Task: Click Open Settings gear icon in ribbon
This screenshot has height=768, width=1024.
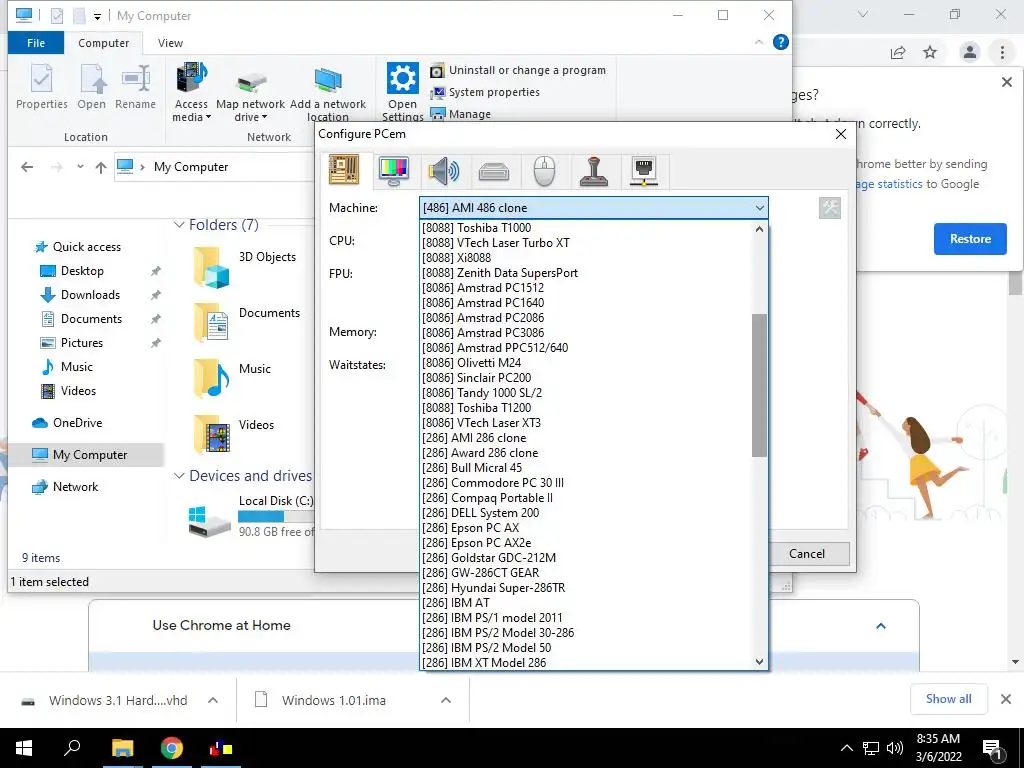Action: click(x=402, y=79)
